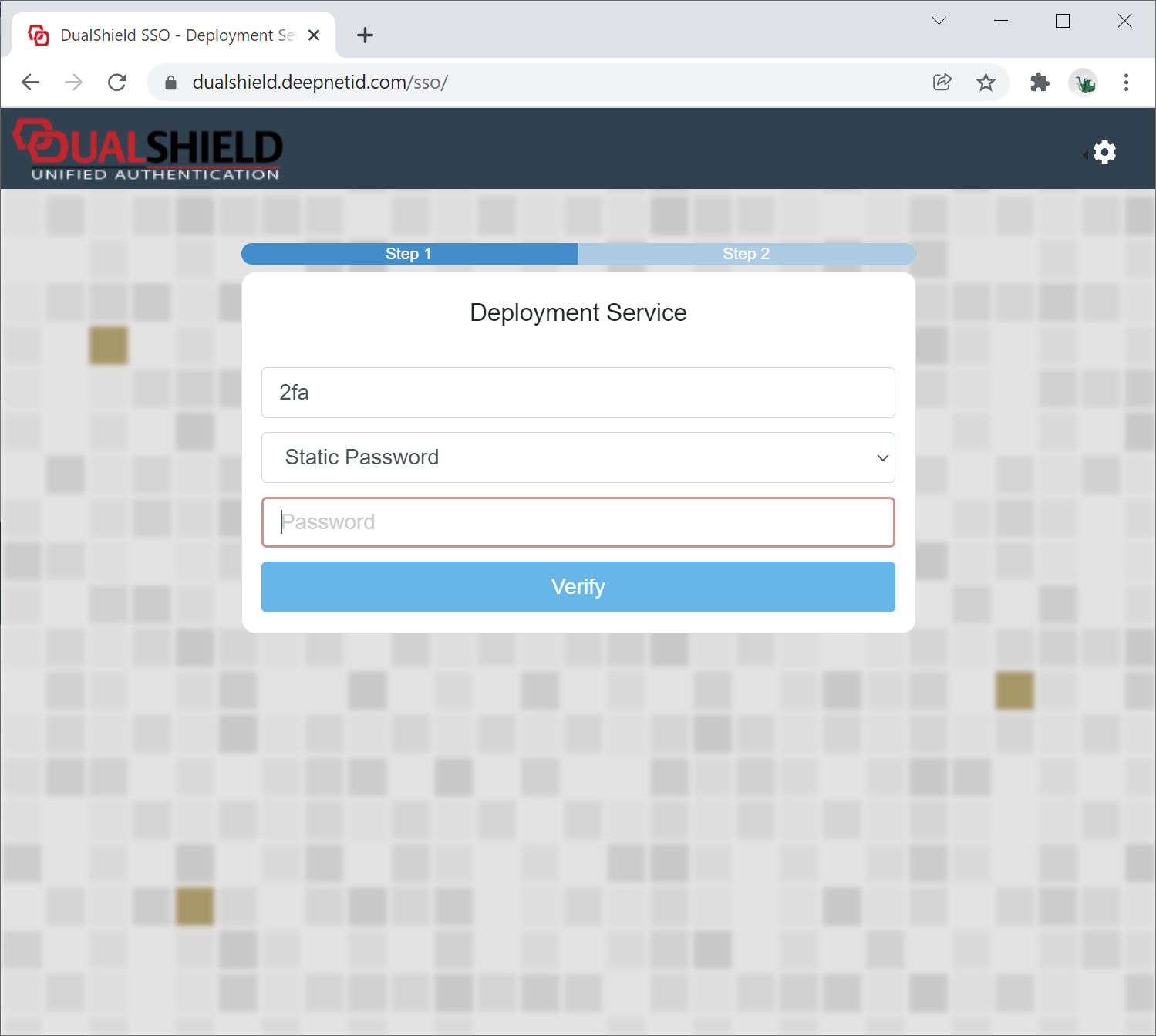Close the DualShield SSO tab
Screen dimensions: 1156x1036
click(x=314, y=35)
